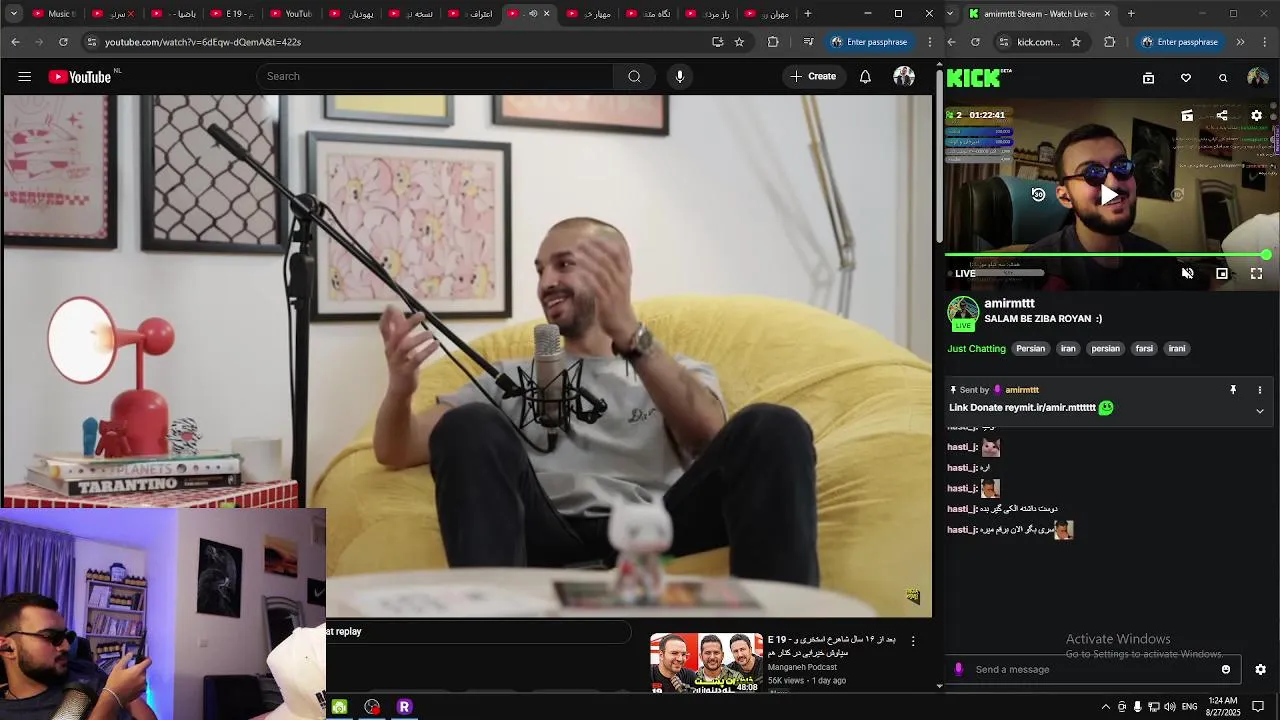Expand the pinned message chevron

(x=1259, y=411)
